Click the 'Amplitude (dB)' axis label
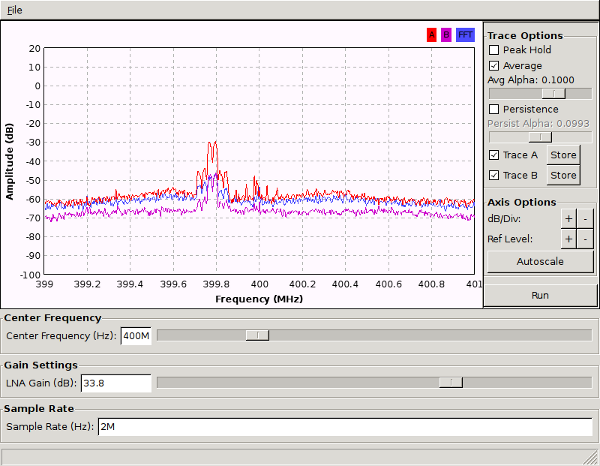 pyautogui.click(x=10, y=161)
